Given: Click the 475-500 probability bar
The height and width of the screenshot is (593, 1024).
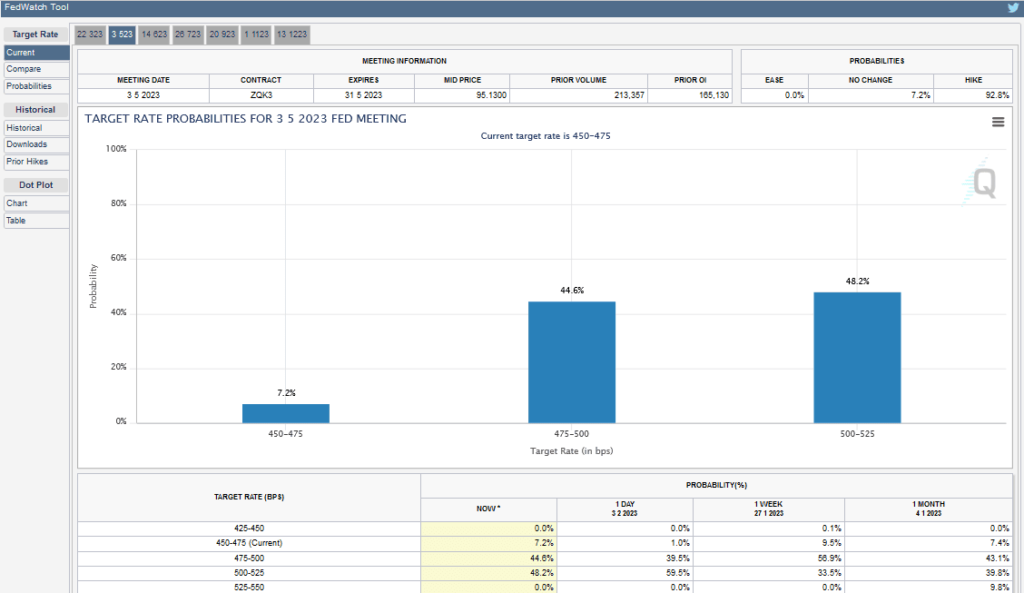Looking at the screenshot, I should 572,360.
